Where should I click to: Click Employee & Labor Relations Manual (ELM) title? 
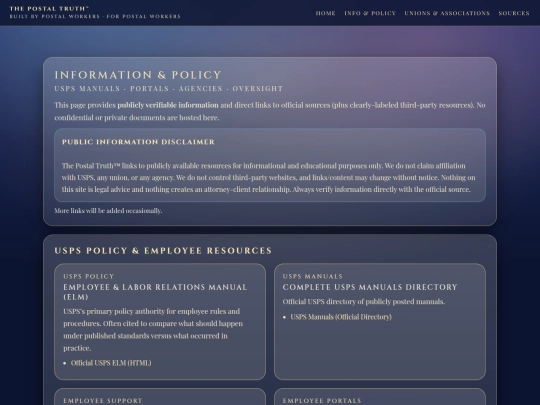click(155, 292)
